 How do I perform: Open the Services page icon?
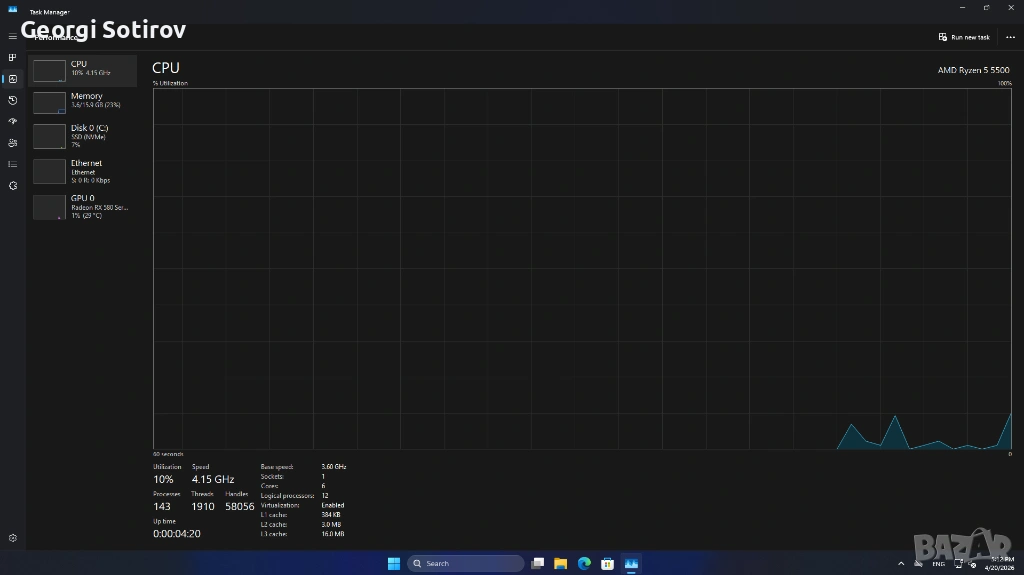tap(12, 186)
